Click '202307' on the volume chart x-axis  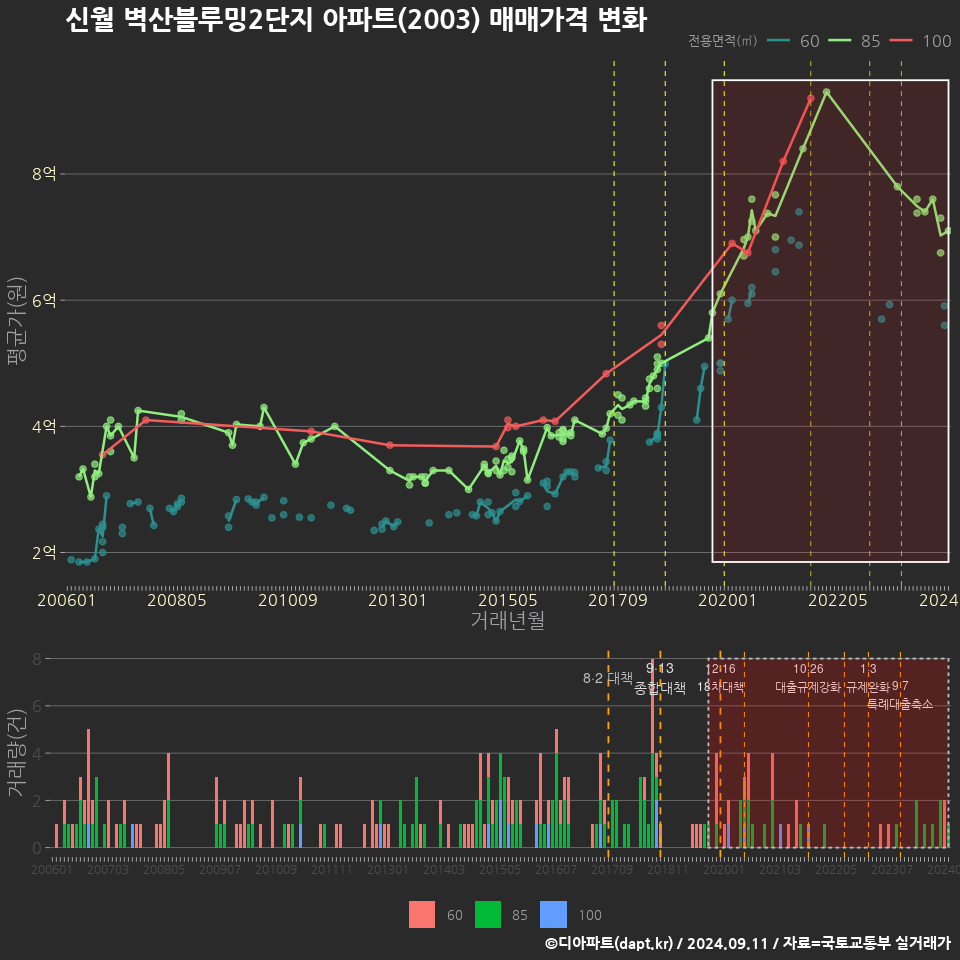coord(892,869)
